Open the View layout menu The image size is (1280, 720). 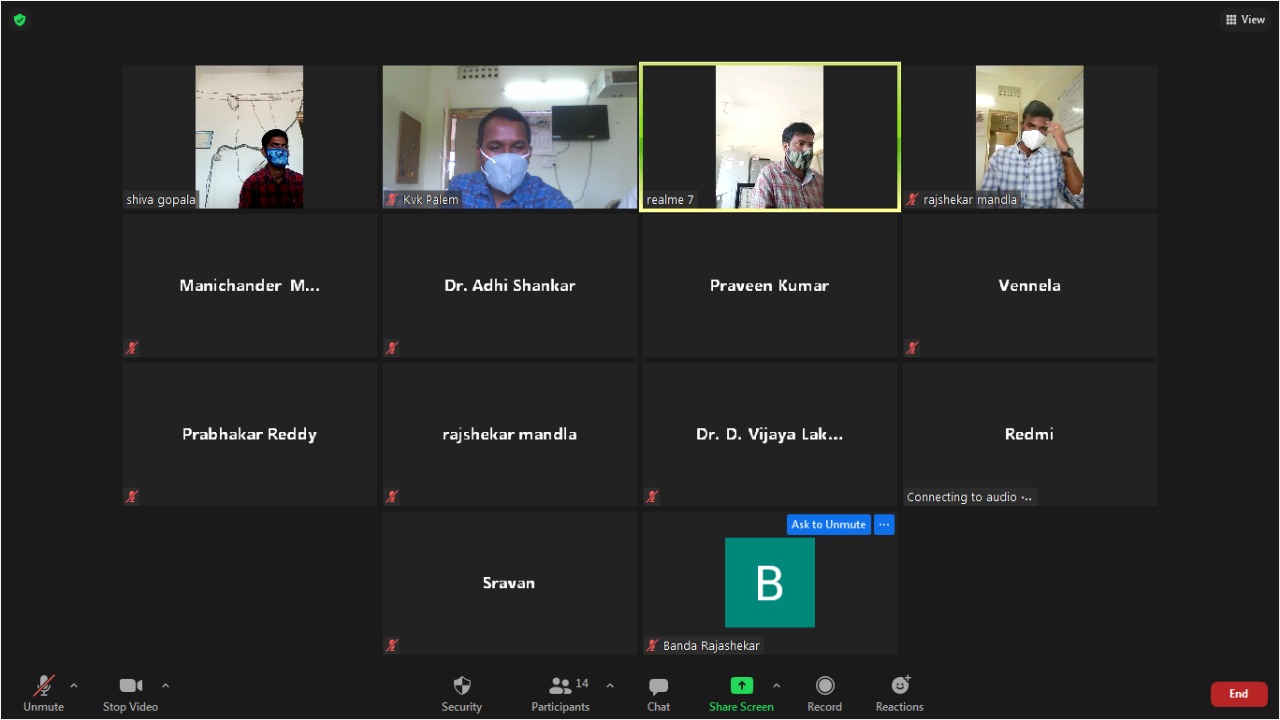[1245, 19]
